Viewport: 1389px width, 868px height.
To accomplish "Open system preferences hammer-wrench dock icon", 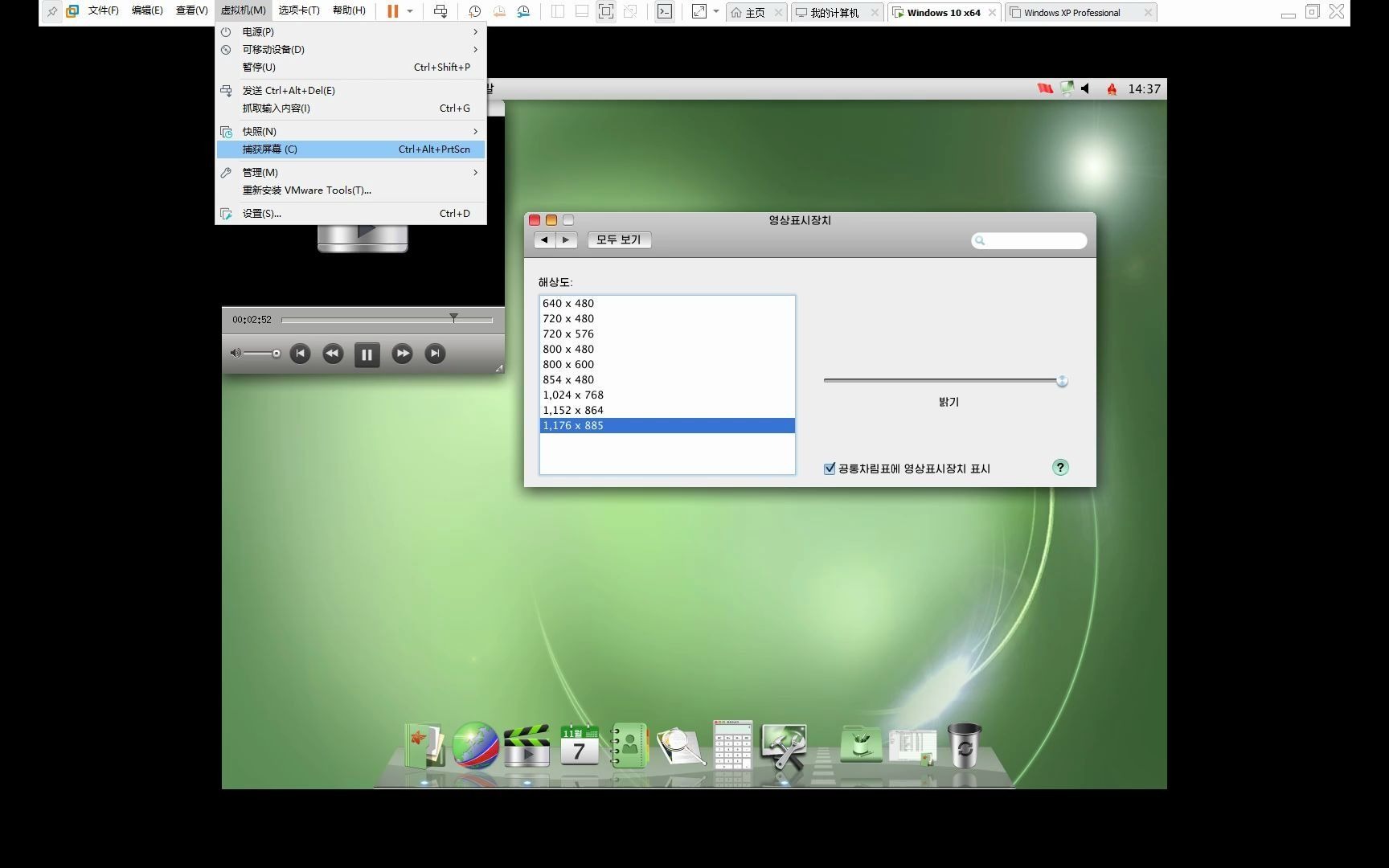I will coord(784,746).
